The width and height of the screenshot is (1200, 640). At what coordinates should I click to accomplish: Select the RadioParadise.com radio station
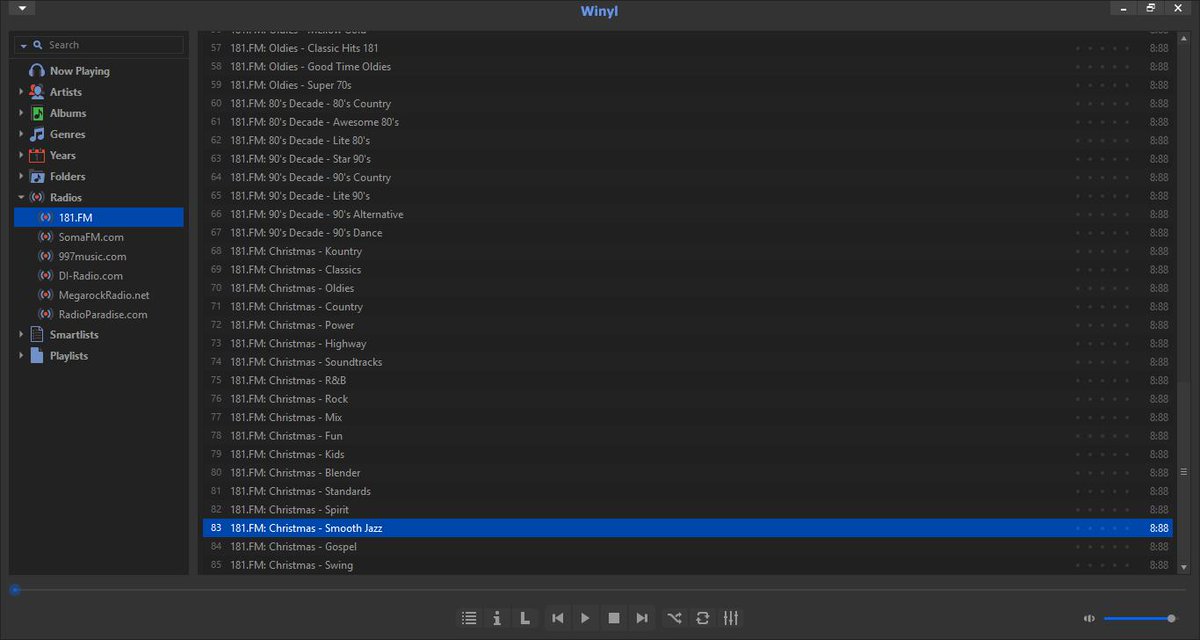pyautogui.click(x=99, y=314)
